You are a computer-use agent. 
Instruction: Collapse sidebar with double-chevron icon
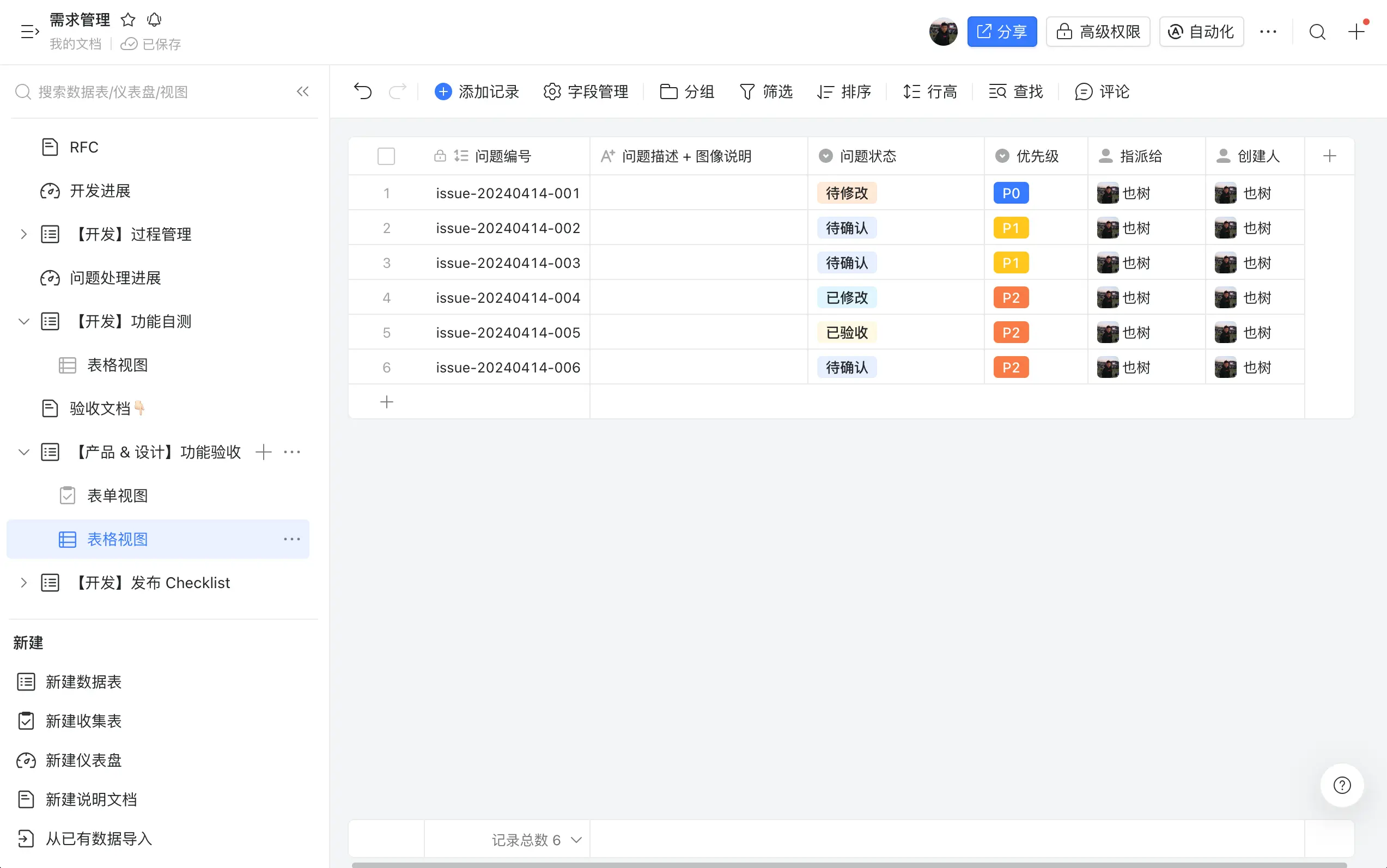tap(303, 91)
